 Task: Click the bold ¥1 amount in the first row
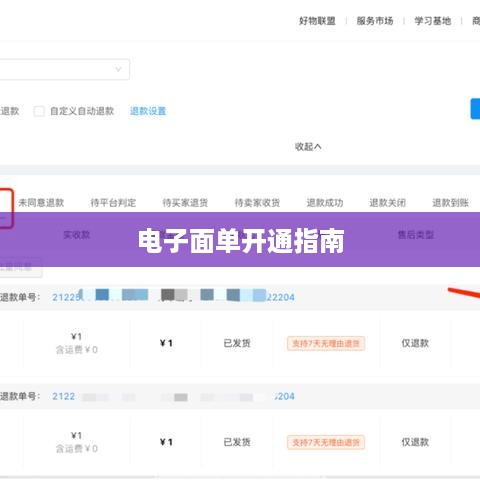click(x=166, y=343)
